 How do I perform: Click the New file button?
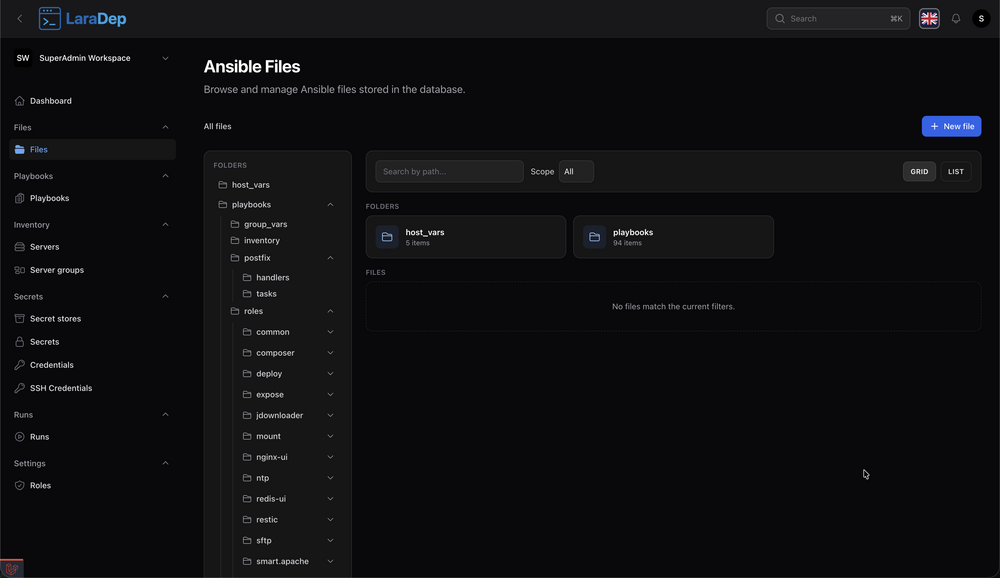(951, 126)
